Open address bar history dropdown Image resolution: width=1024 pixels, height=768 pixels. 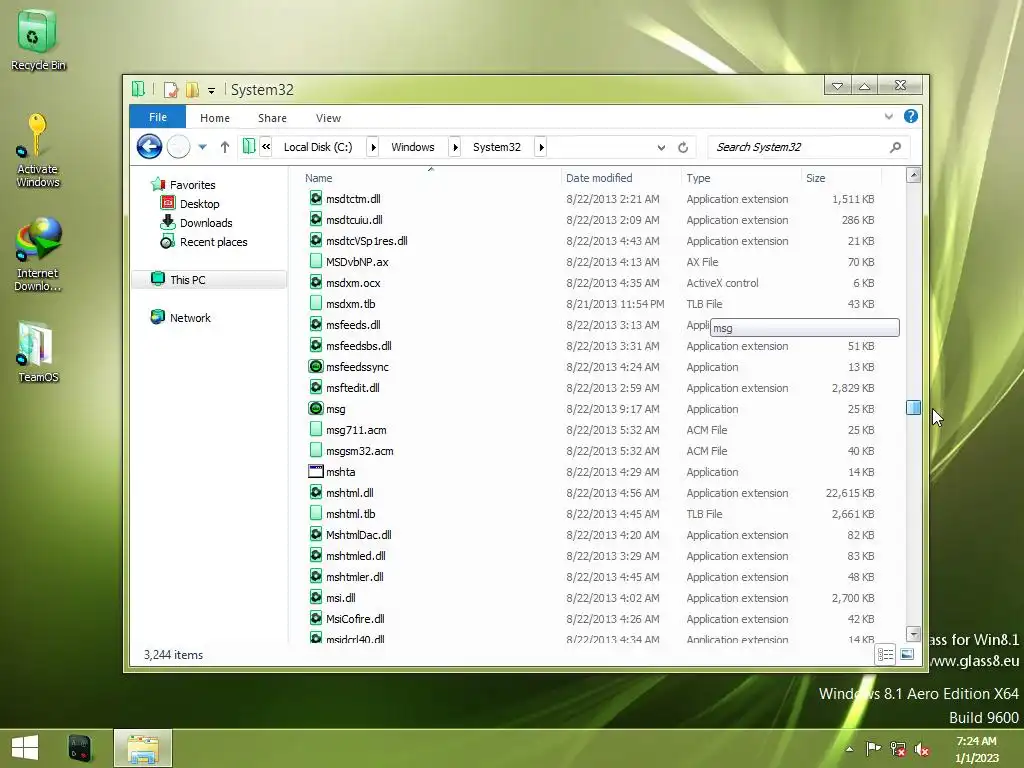[661, 148]
